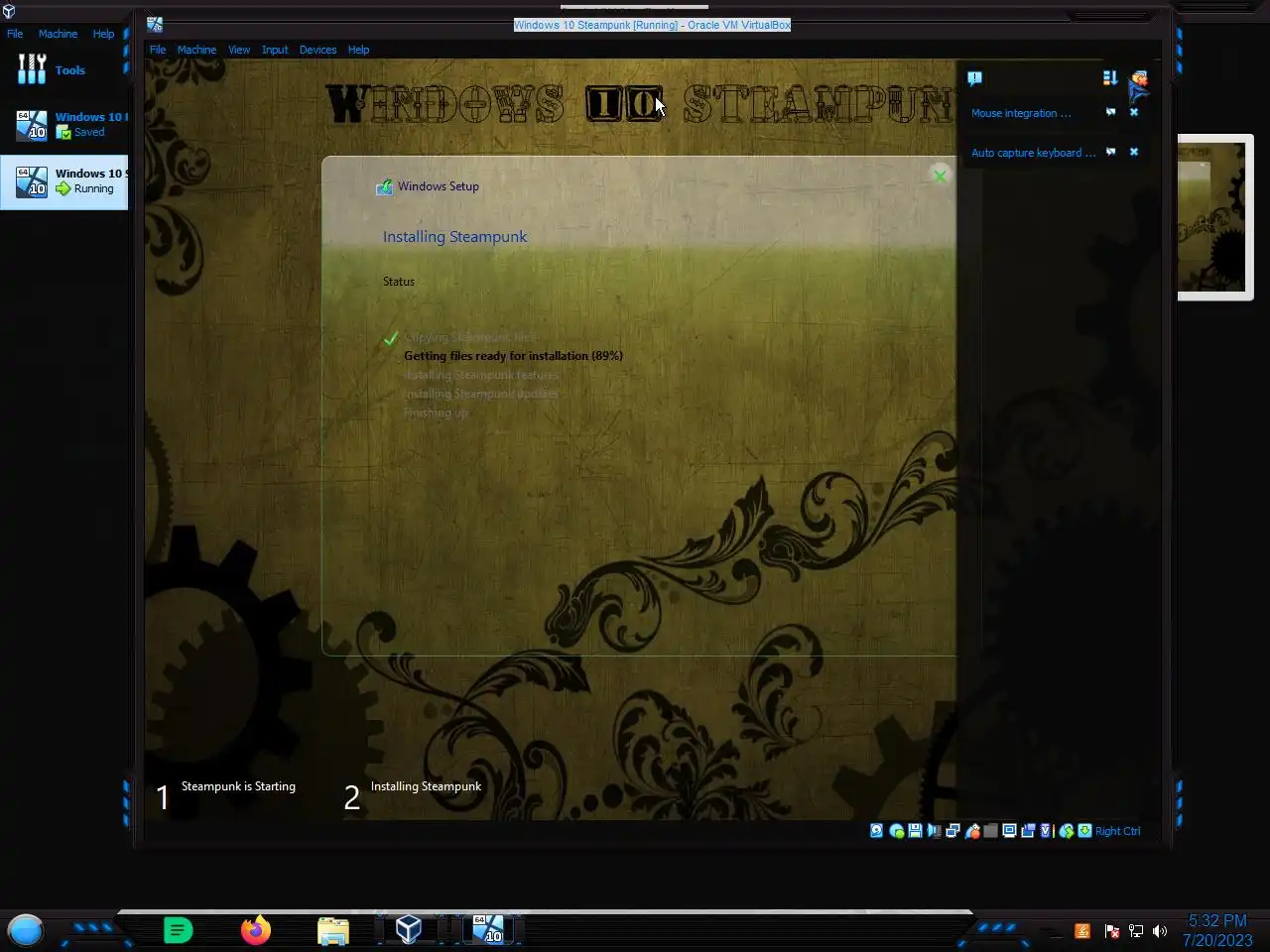Switch to VirtualBox Manager taskbar button
This screenshot has width=1270, height=952.
click(x=409, y=930)
